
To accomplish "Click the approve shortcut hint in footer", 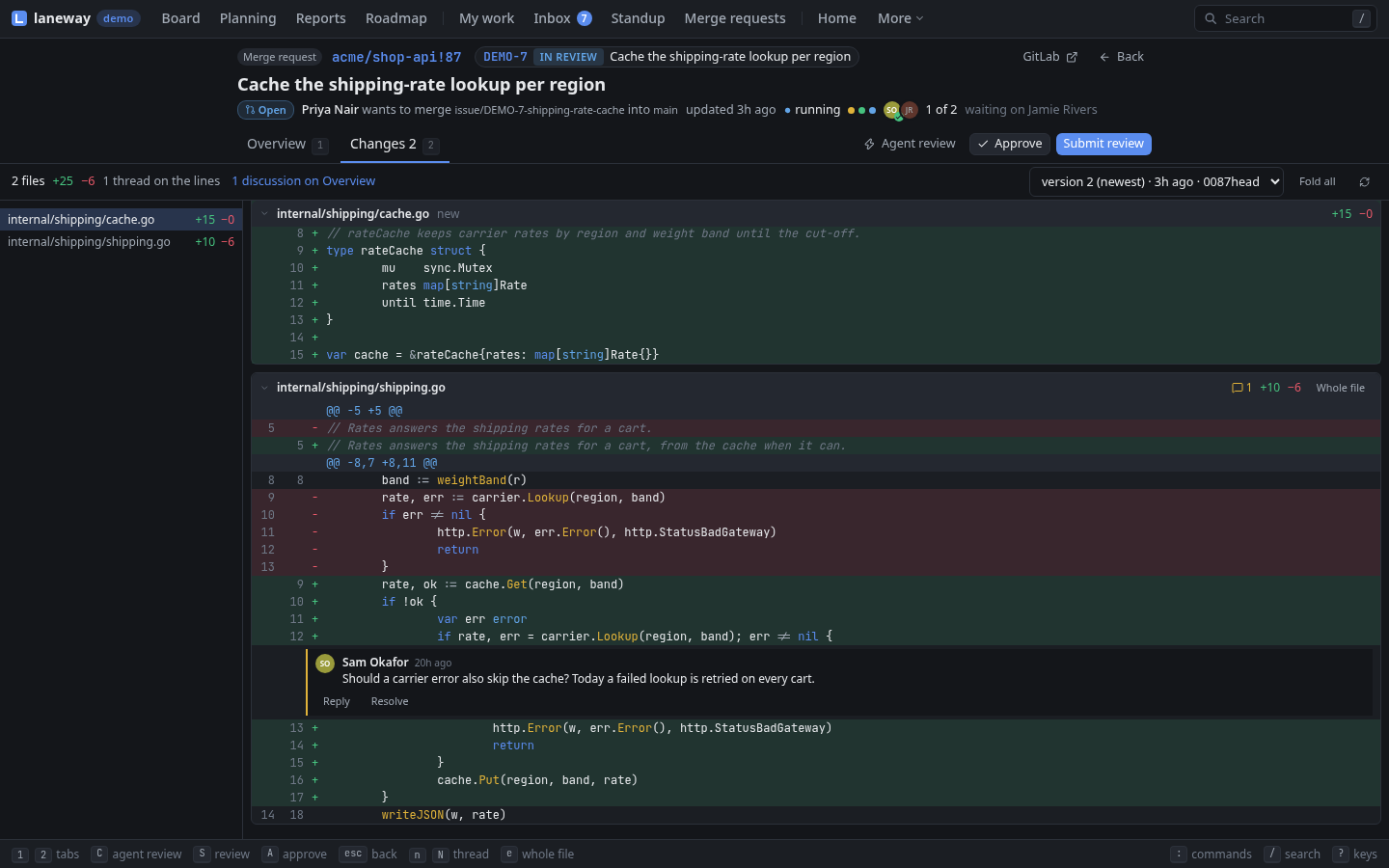I will pos(295,854).
